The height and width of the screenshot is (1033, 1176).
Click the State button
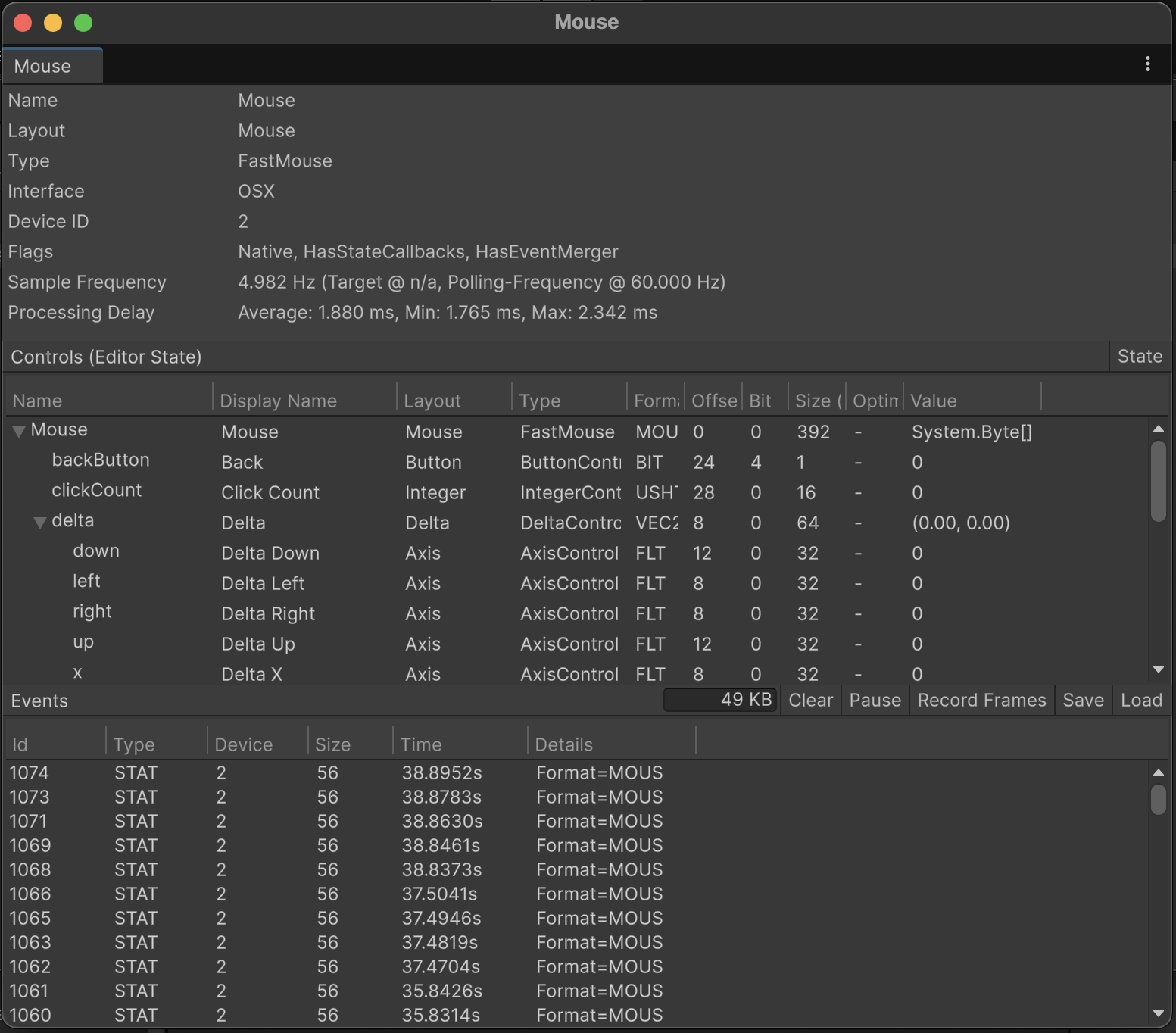point(1139,356)
